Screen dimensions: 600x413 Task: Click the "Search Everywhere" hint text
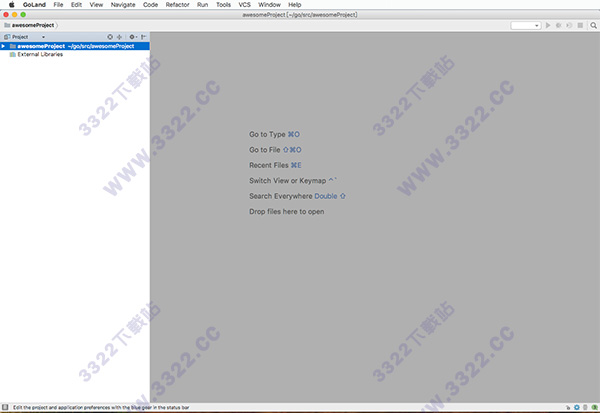tap(281, 196)
